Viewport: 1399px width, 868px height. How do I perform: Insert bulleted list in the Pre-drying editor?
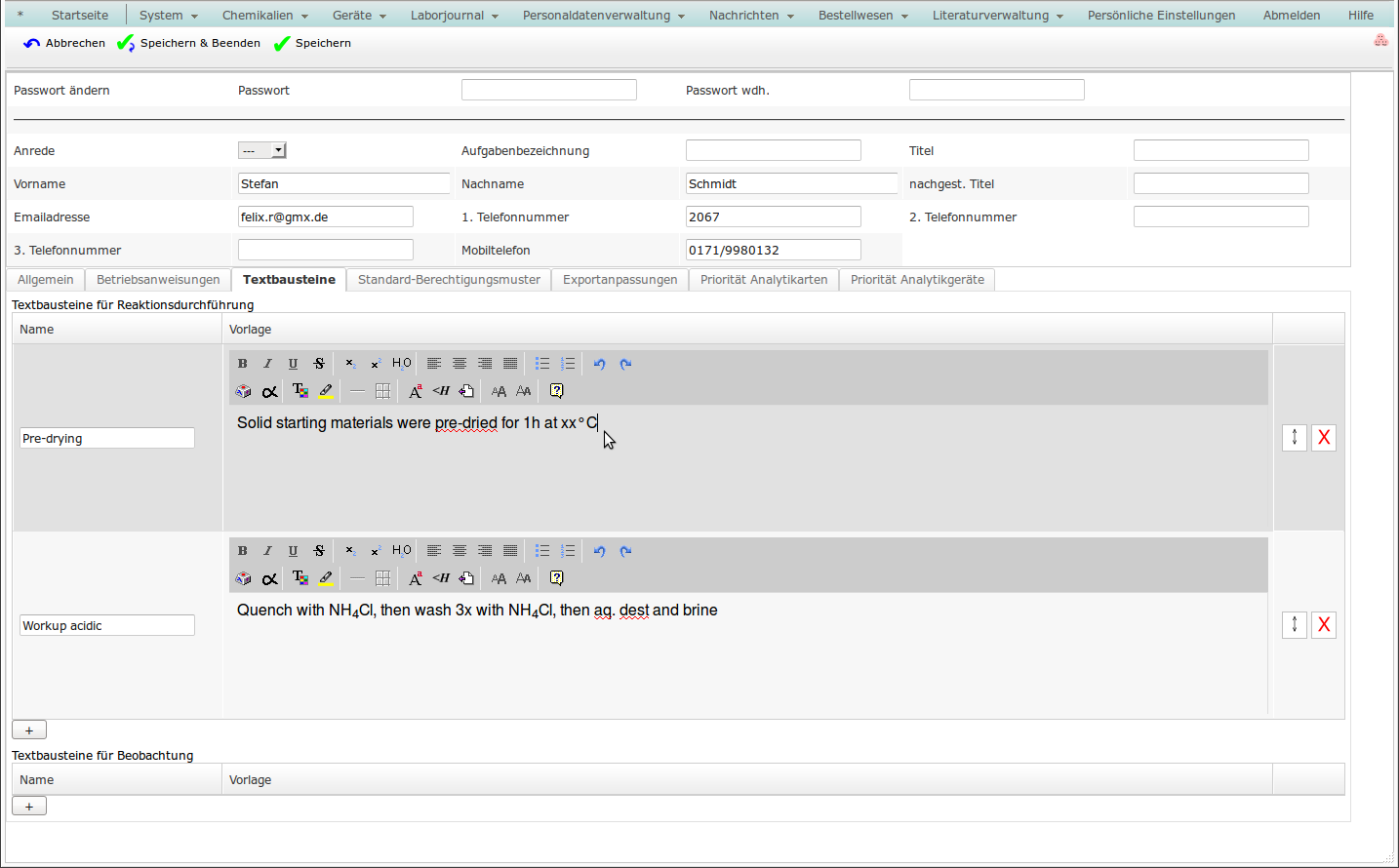(x=542, y=364)
